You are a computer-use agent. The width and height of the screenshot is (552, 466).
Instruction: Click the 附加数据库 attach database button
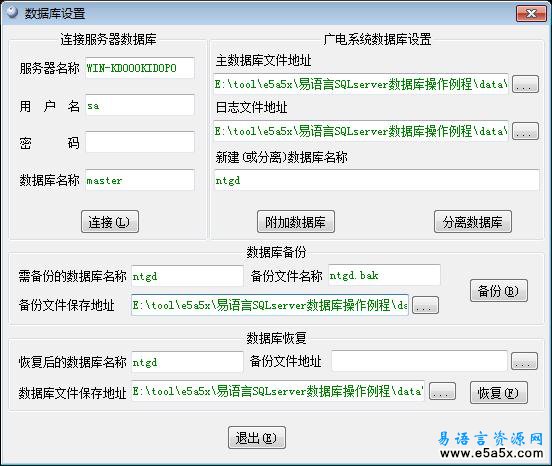295,222
